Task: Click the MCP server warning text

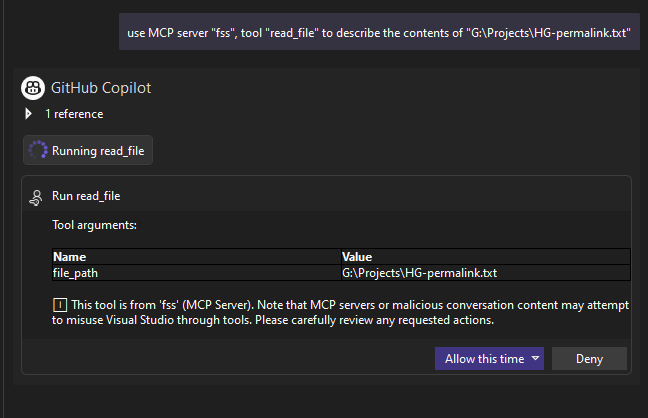Action: pos(341,313)
